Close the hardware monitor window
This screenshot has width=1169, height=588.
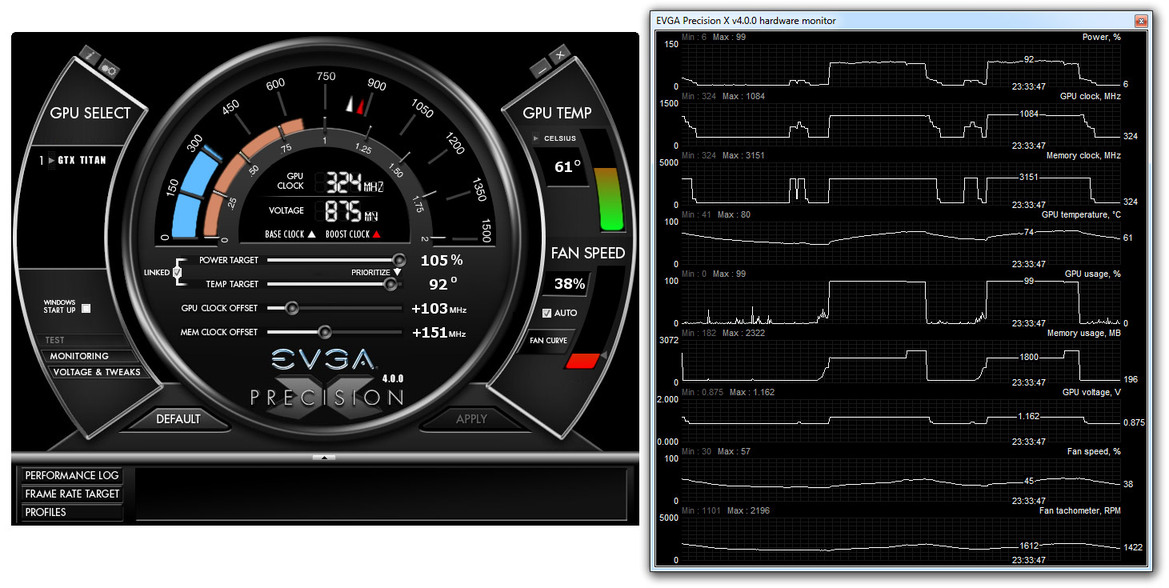1141,21
